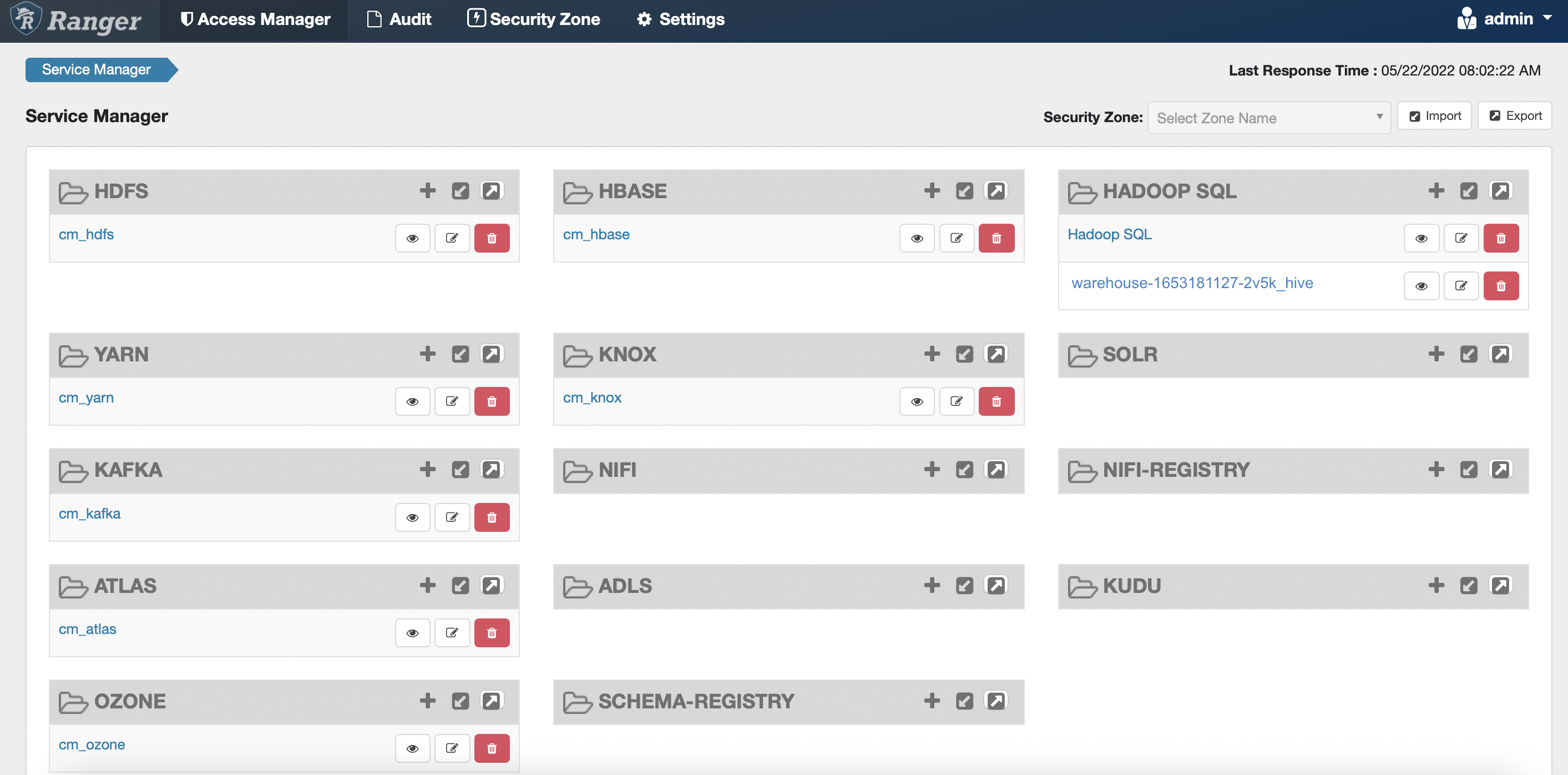Open the Security Zone tab

click(533, 19)
